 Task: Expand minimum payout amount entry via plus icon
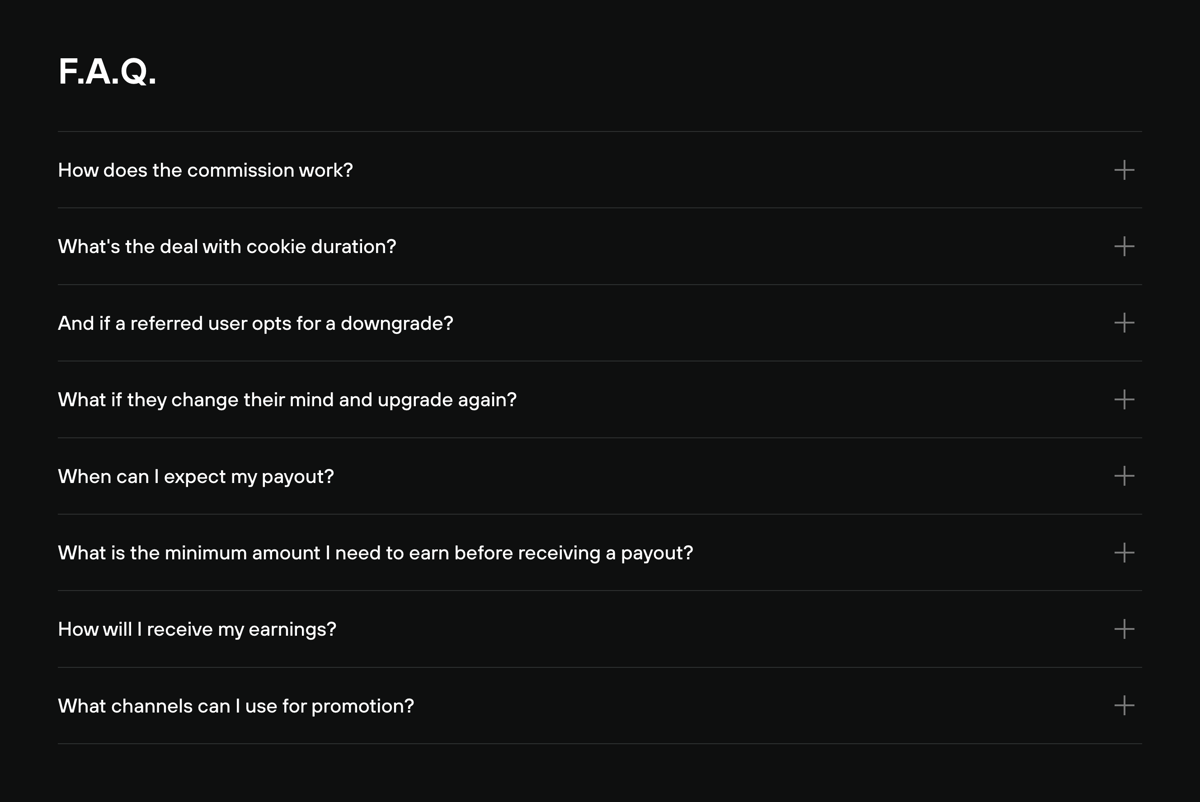click(1123, 552)
